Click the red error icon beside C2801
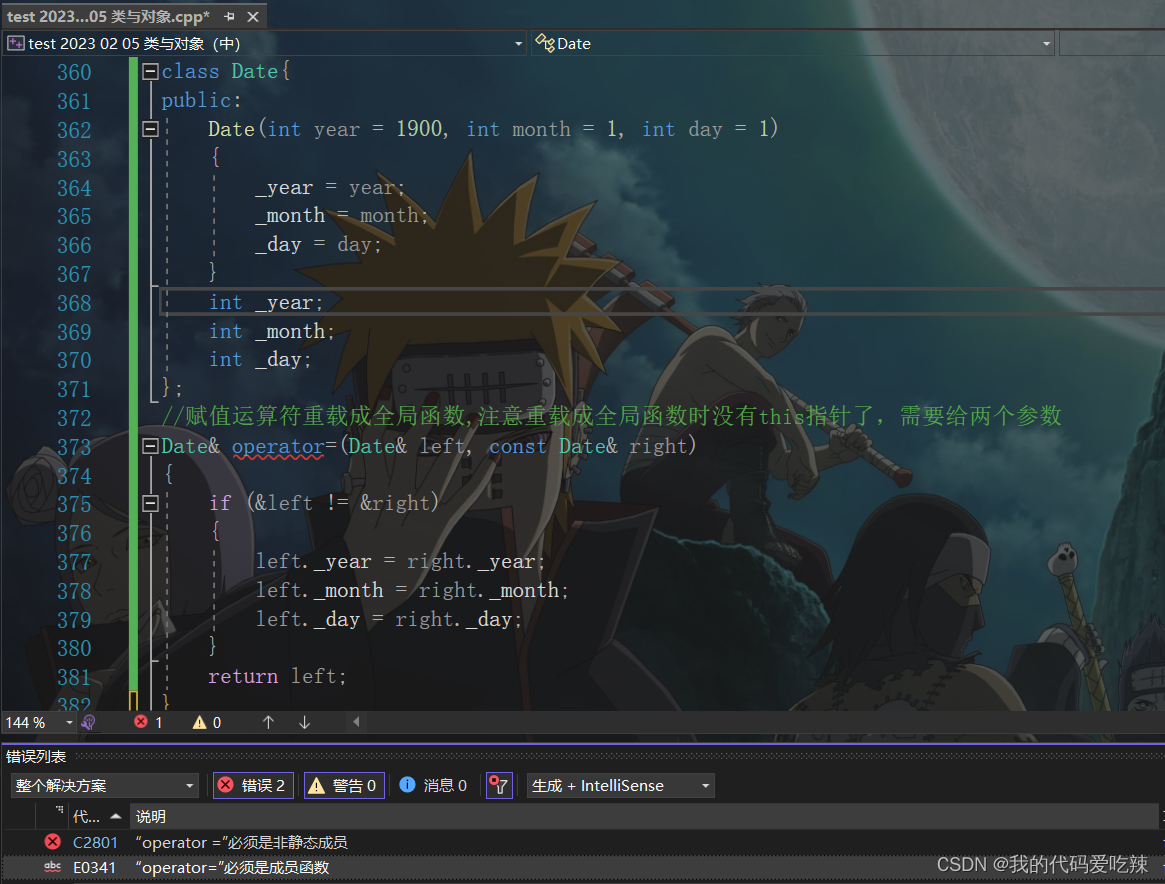The image size is (1165, 884). (x=53, y=842)
